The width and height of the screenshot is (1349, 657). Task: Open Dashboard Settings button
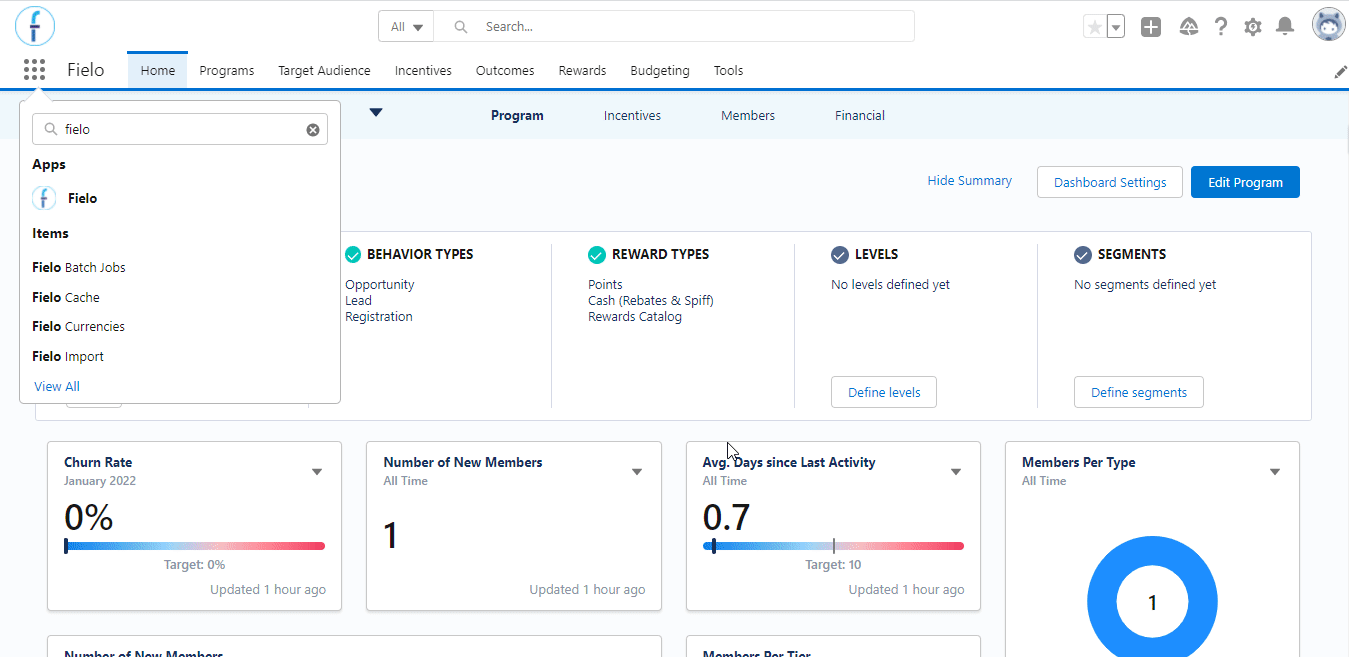[x=1110, y=182]
